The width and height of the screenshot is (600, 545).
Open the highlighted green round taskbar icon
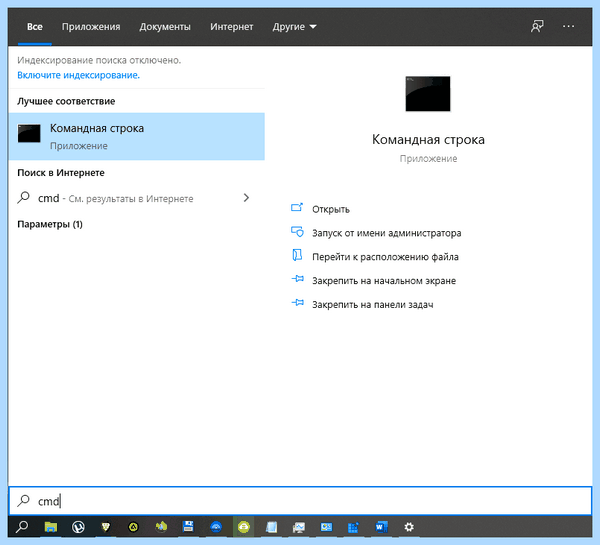coord(244,527)
